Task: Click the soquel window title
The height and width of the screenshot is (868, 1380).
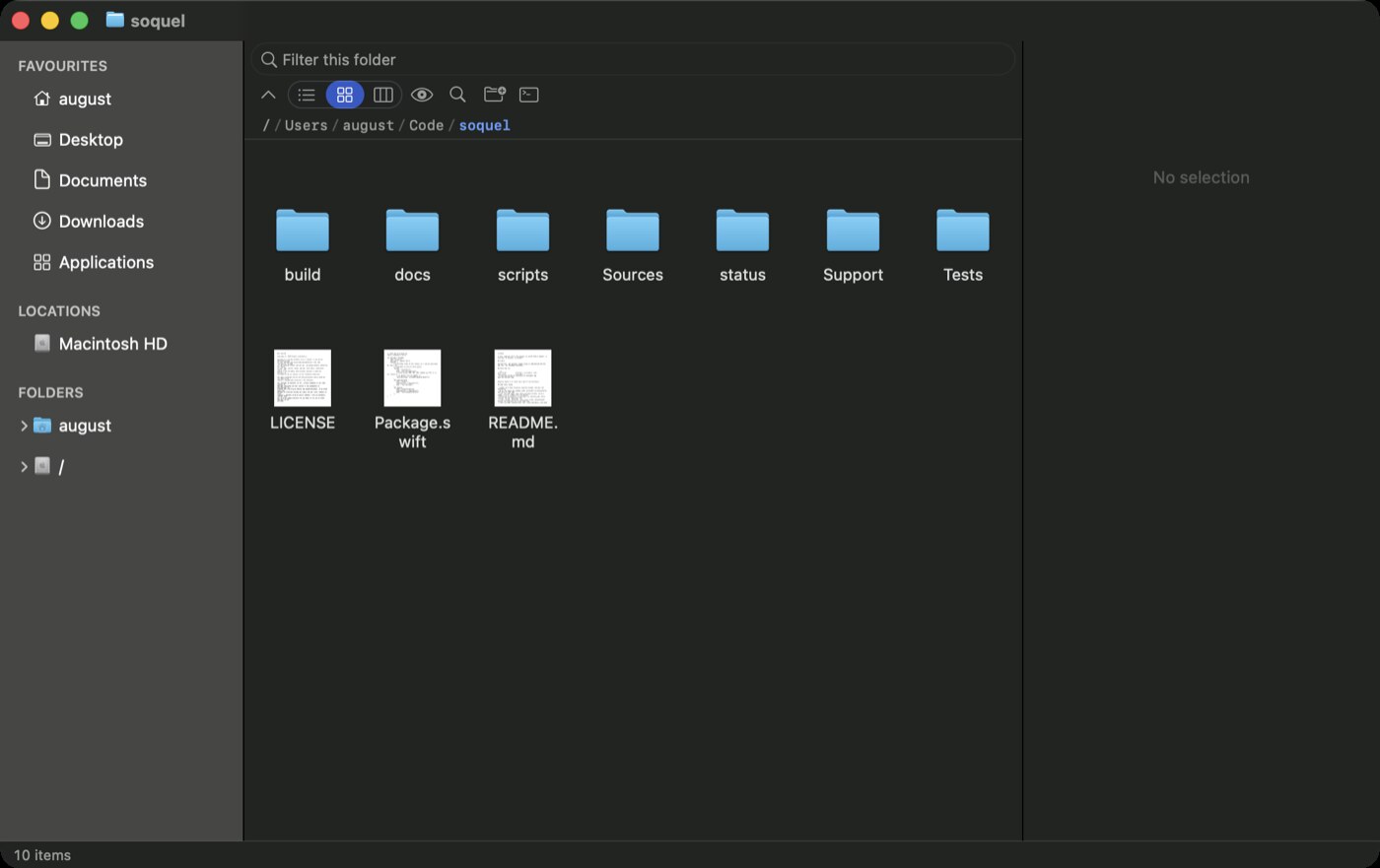Action: coord(158,21)
